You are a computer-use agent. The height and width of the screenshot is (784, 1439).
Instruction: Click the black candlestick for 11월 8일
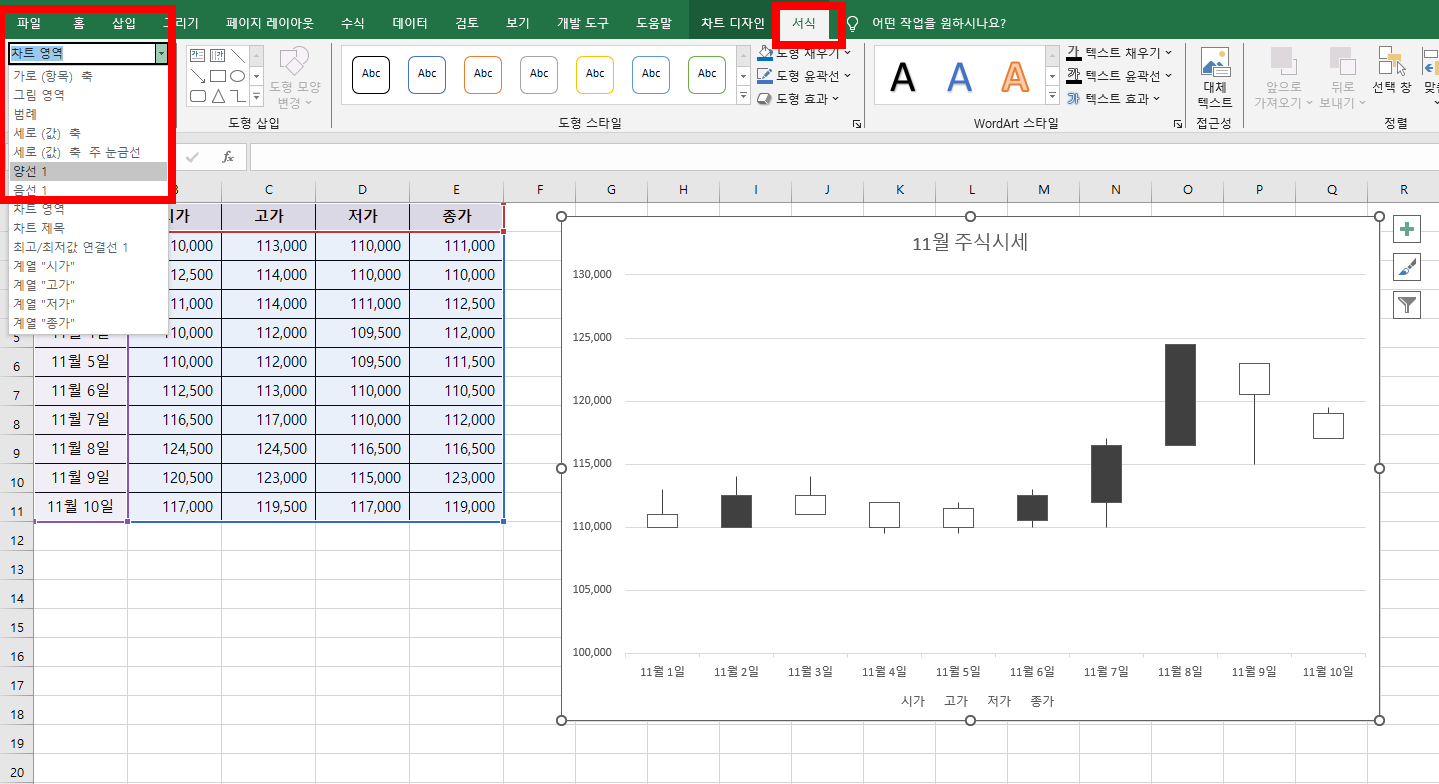pos(1180,395)
